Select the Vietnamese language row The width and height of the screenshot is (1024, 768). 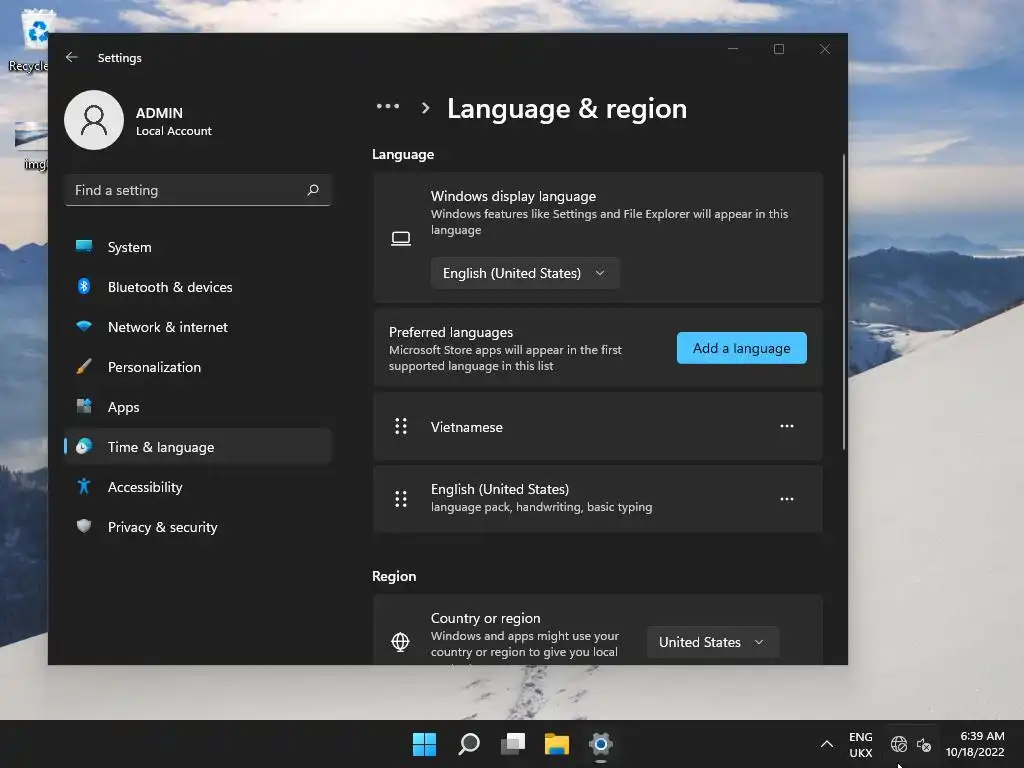[x=598, y=426]
